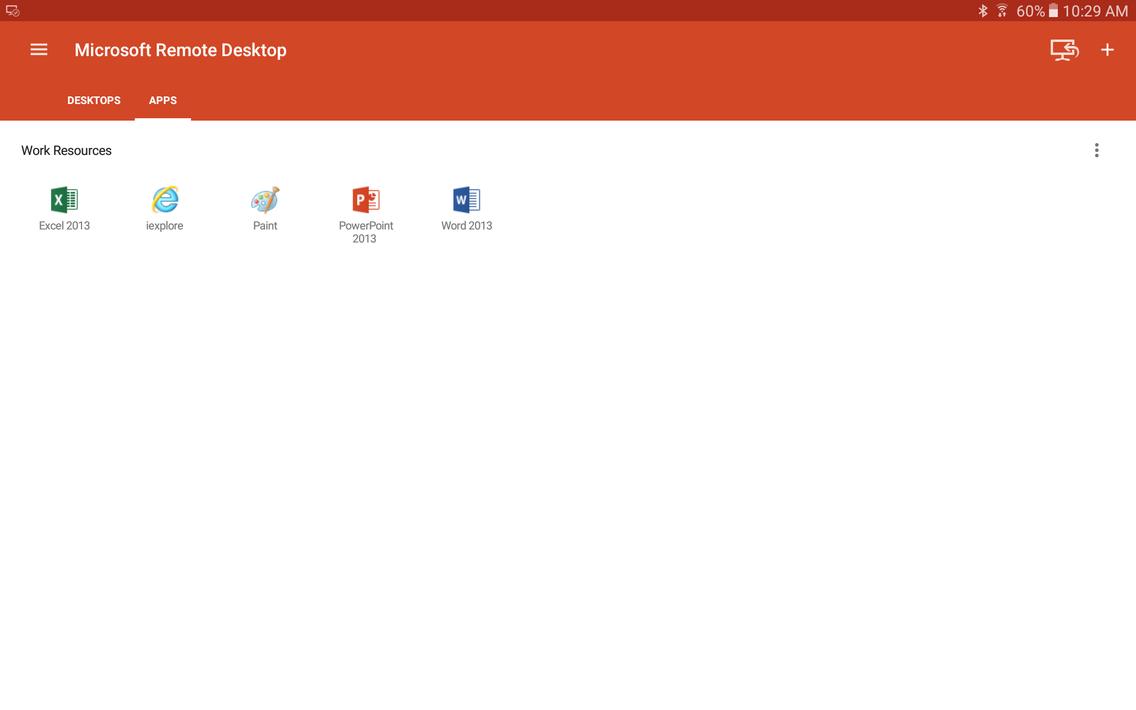The width and height of the screenshot is (1136, 710).
Task: Open the navigation drawer with hamburger icon
Action: (x=38, y=48)
